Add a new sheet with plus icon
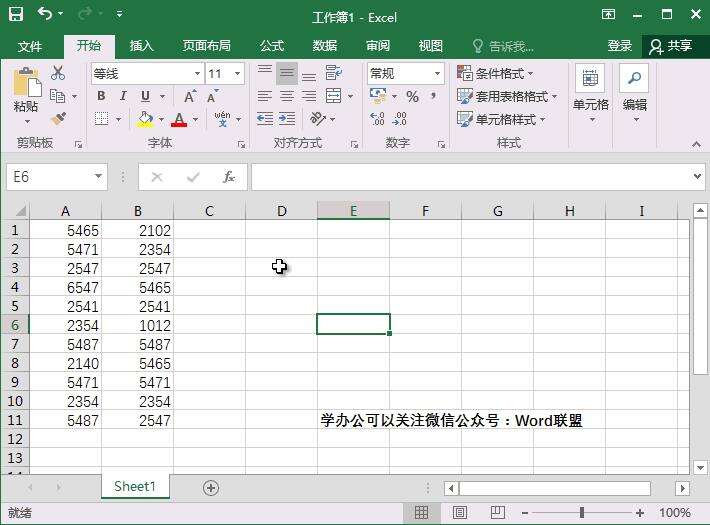 click(211, 488)
